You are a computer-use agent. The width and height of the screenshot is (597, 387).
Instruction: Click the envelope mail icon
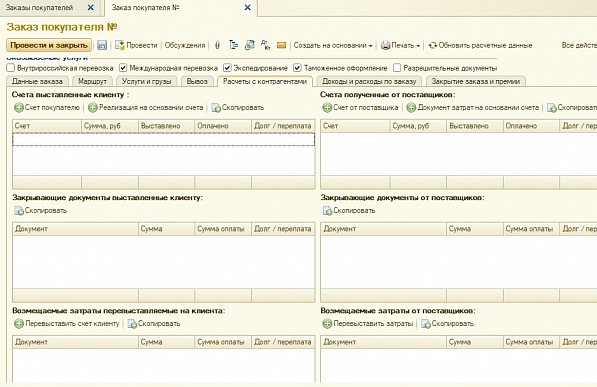point(281,45)
